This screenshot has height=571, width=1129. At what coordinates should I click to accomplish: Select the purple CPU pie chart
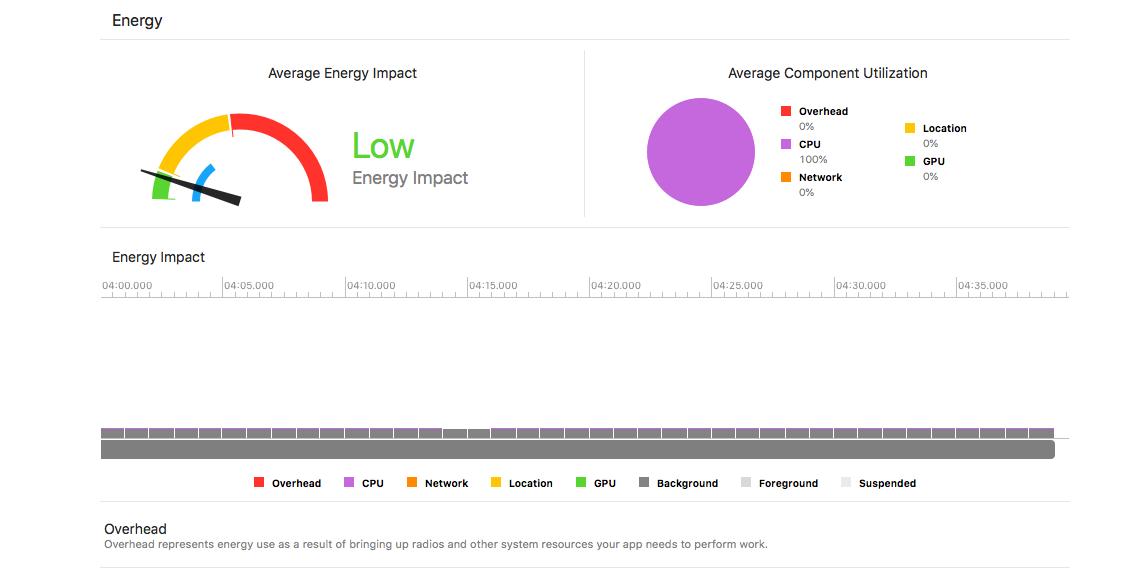pyautogui.click(x=701, y=152)
